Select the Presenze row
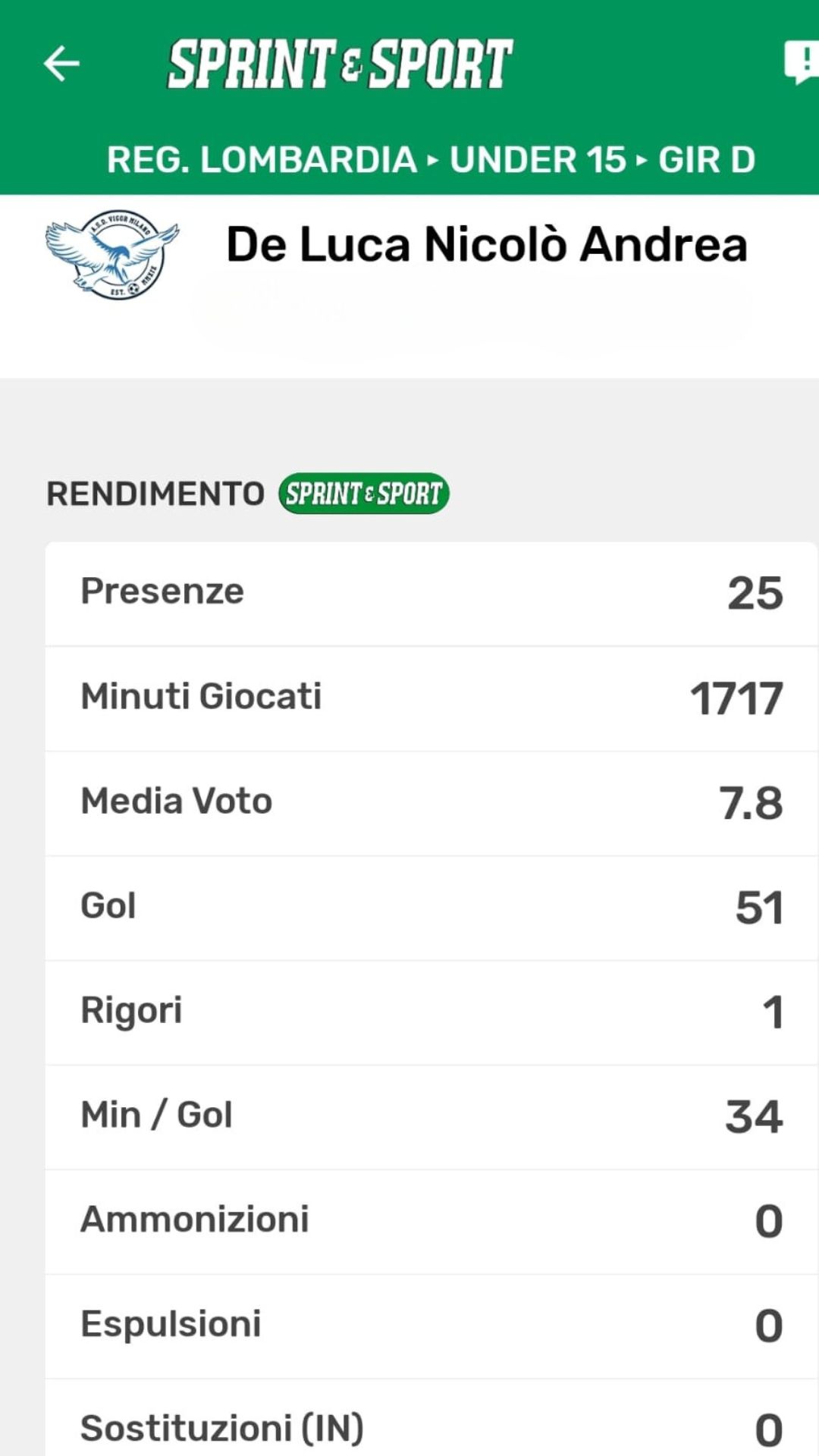 (431, 593)
